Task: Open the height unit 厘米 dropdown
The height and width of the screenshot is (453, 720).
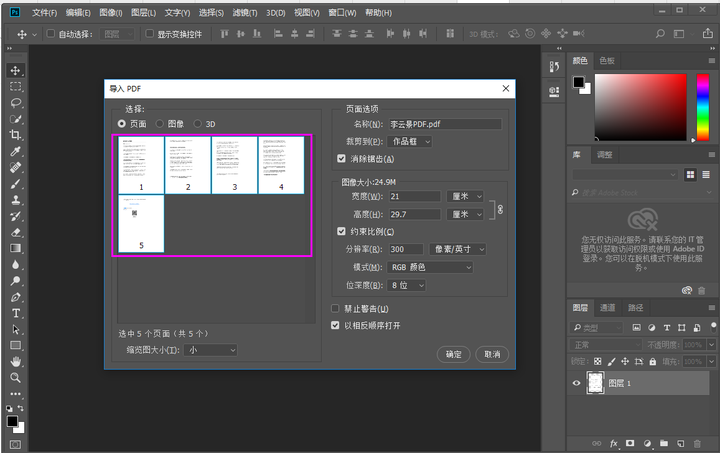Action: [465, 214]
